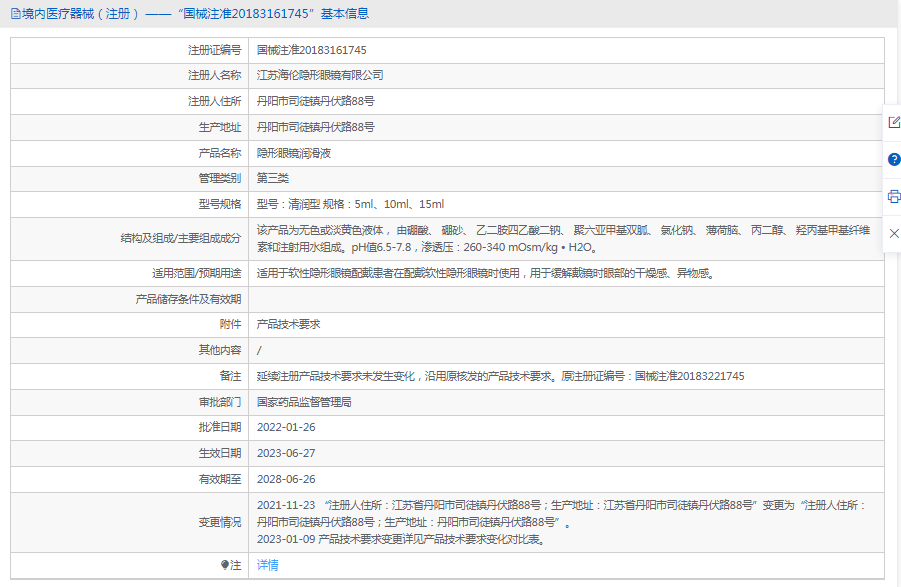Screen dimensions: 901x587
Task: Click approval date 2022-01-26
Action: point(286,427)
